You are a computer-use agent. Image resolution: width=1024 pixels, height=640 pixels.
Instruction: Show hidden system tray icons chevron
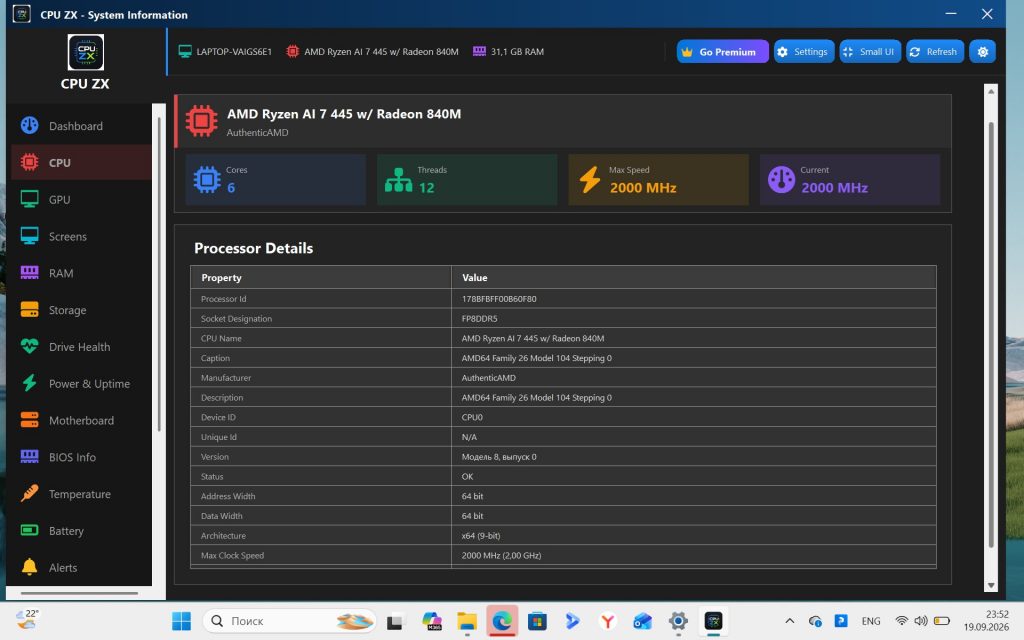click(790, 621)
